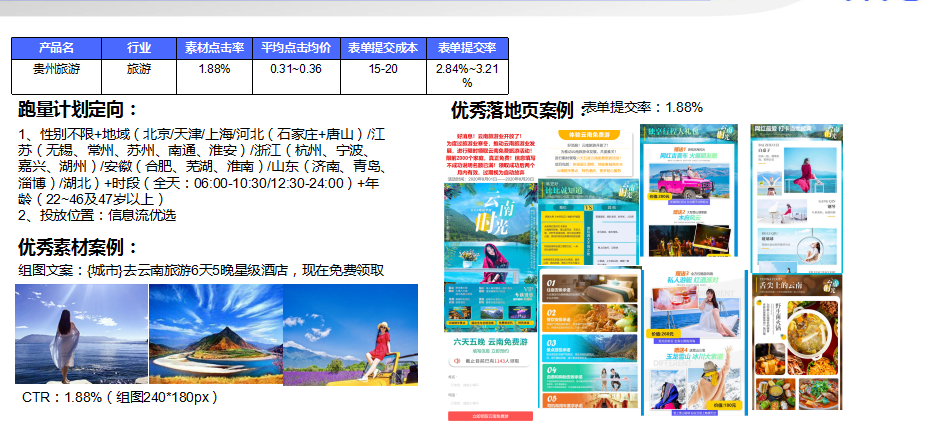Click the 行业 table header
This screenshot has width=930, height=438.
click(139, 48)
